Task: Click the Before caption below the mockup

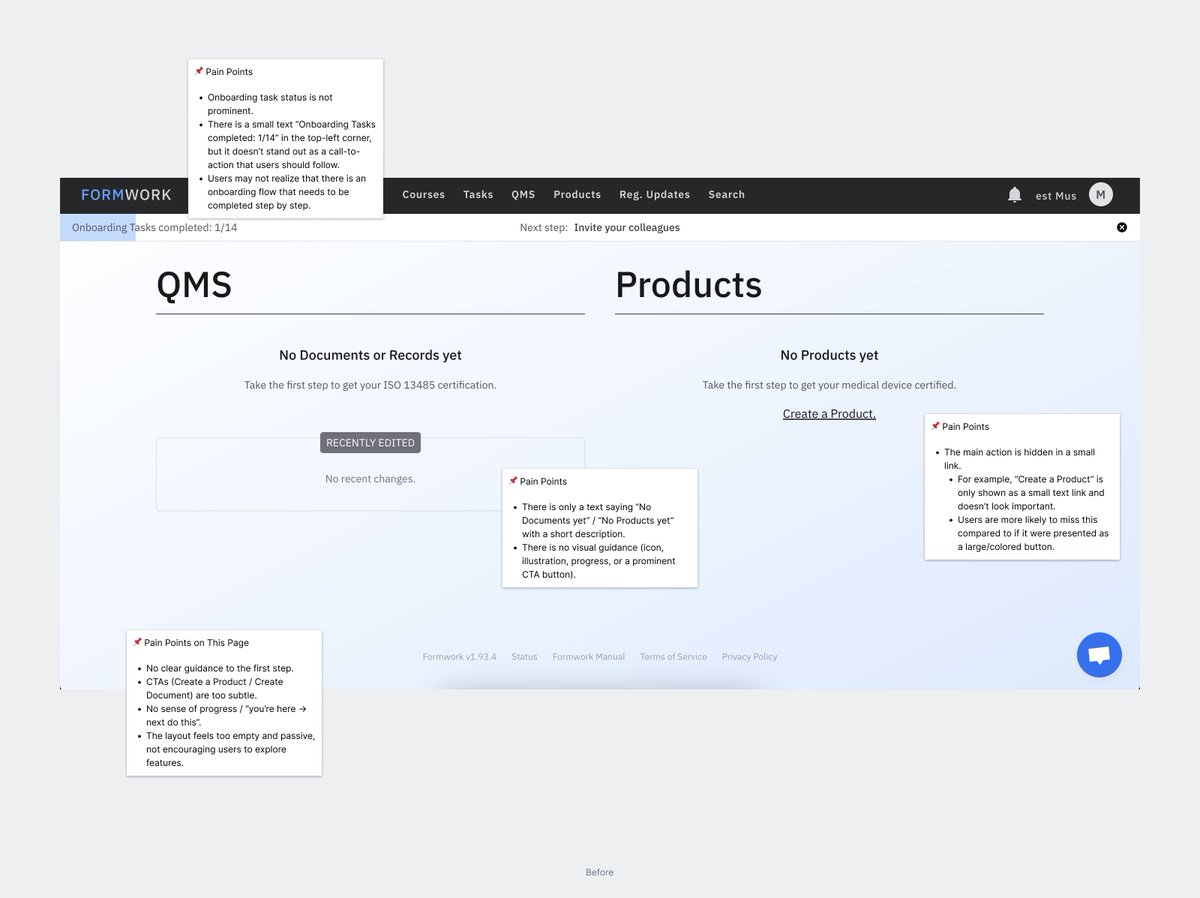Action: pos(599,873)
